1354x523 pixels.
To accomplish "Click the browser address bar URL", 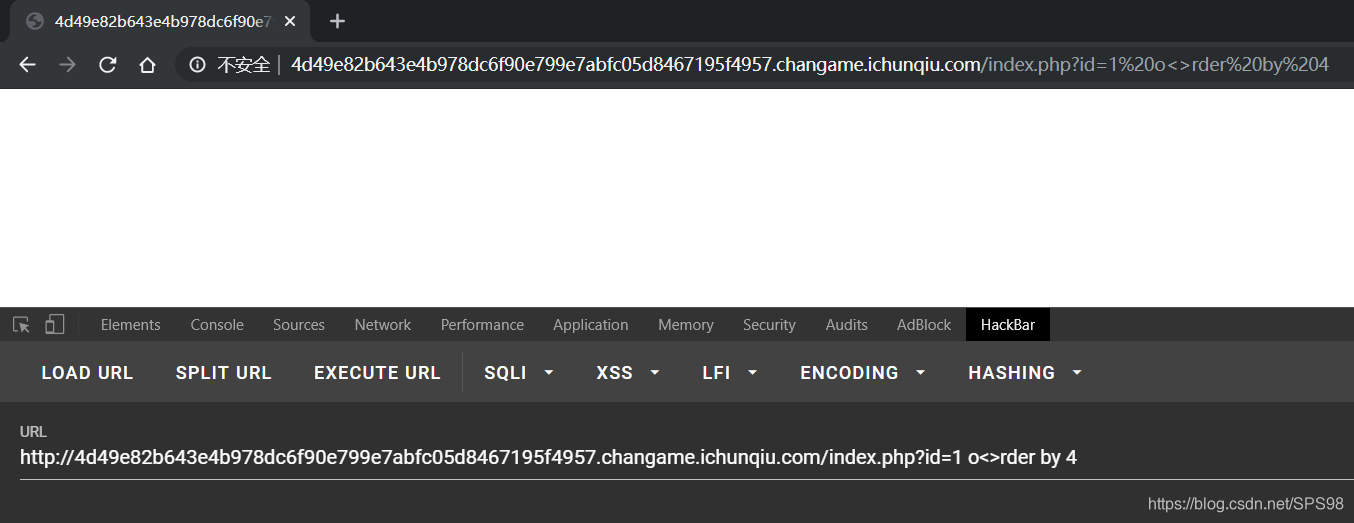I will pyautogui.click(x=810, y=65).
